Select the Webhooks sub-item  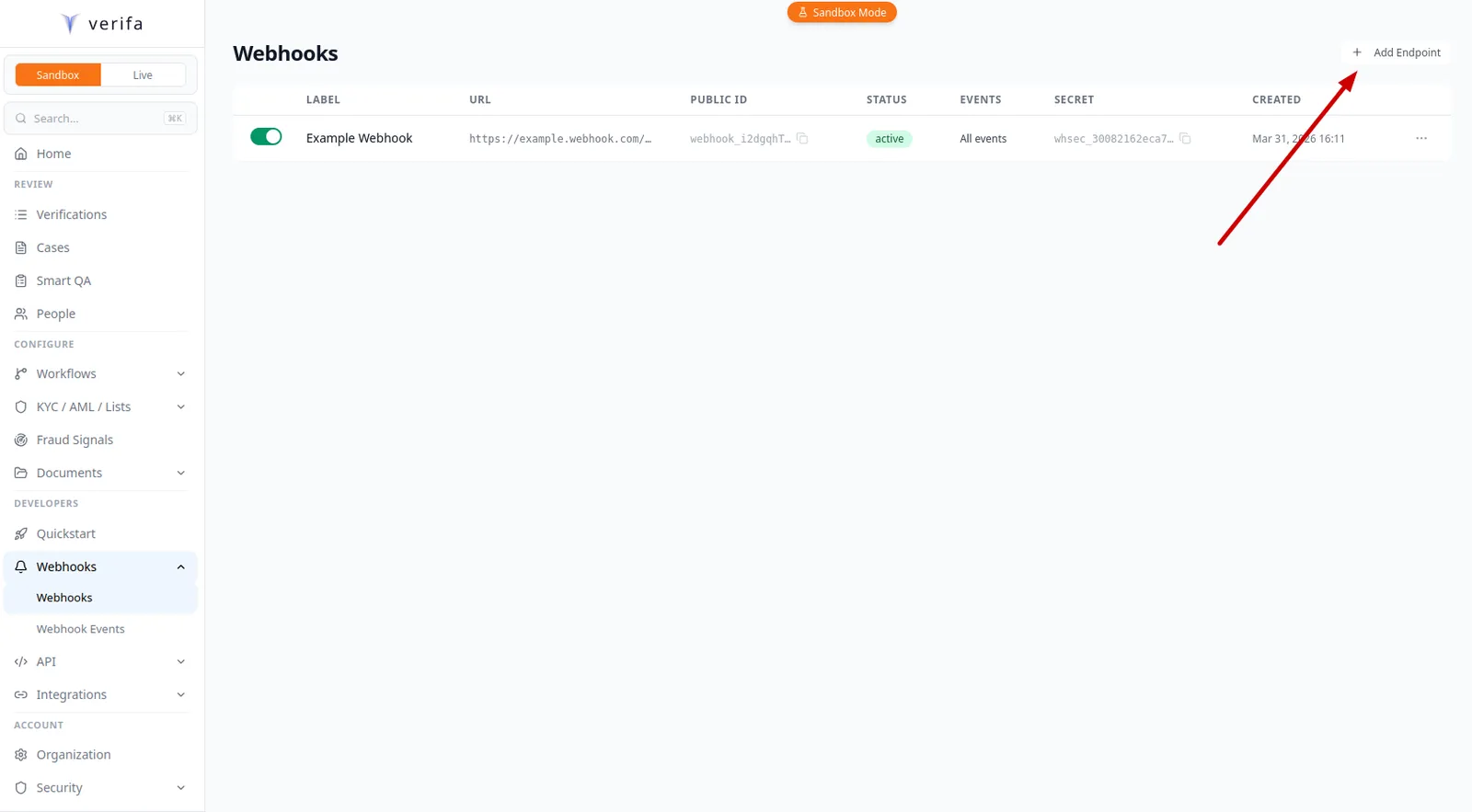[x=100, y=598]
